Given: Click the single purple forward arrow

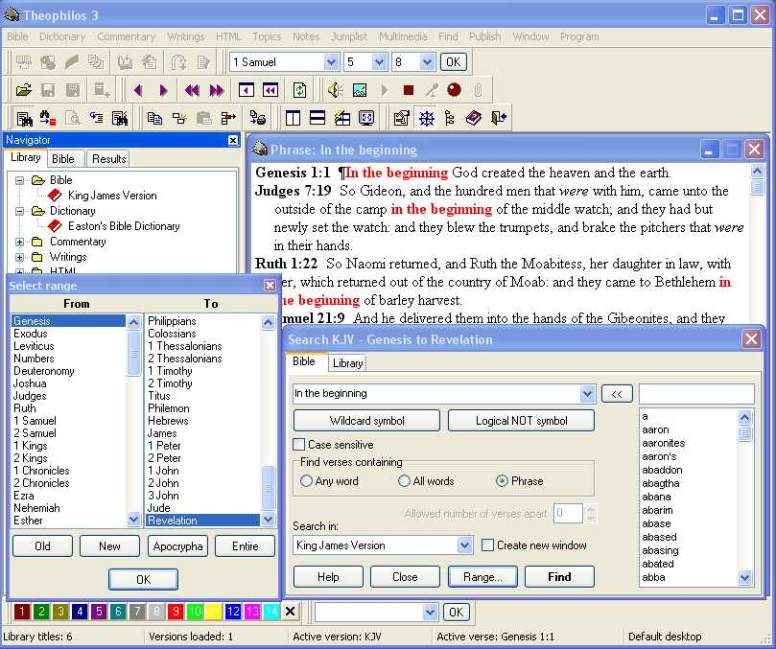Looking at the screenshot, I should [x=163, y=90].
